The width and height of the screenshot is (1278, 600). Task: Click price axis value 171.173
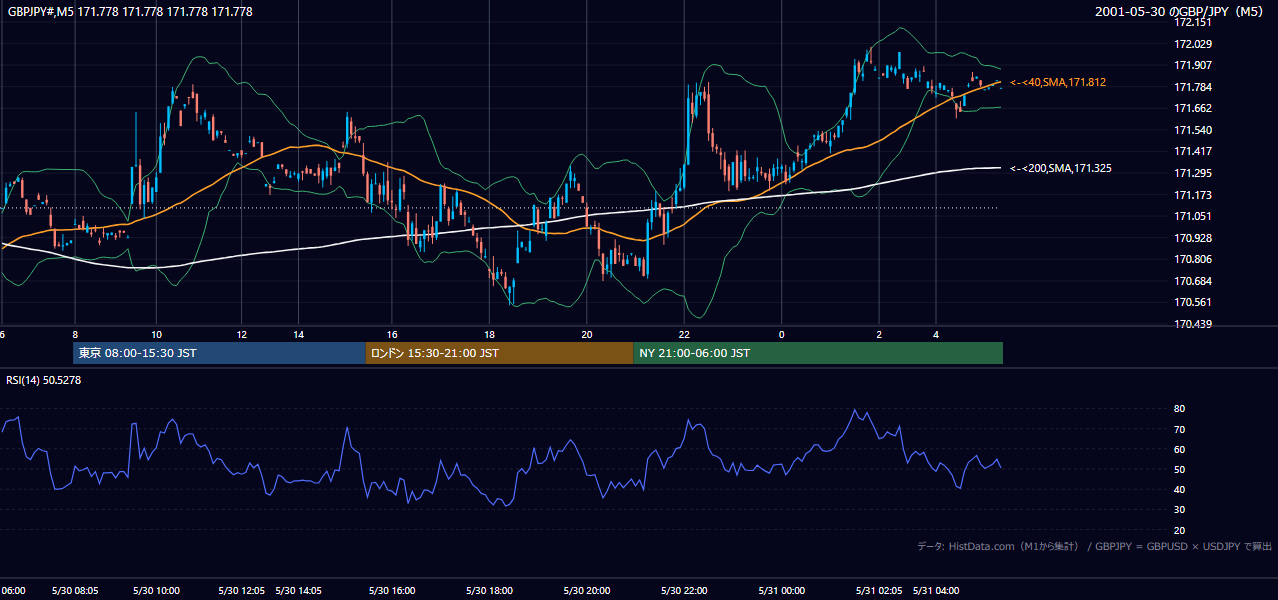pos(1193,195)
